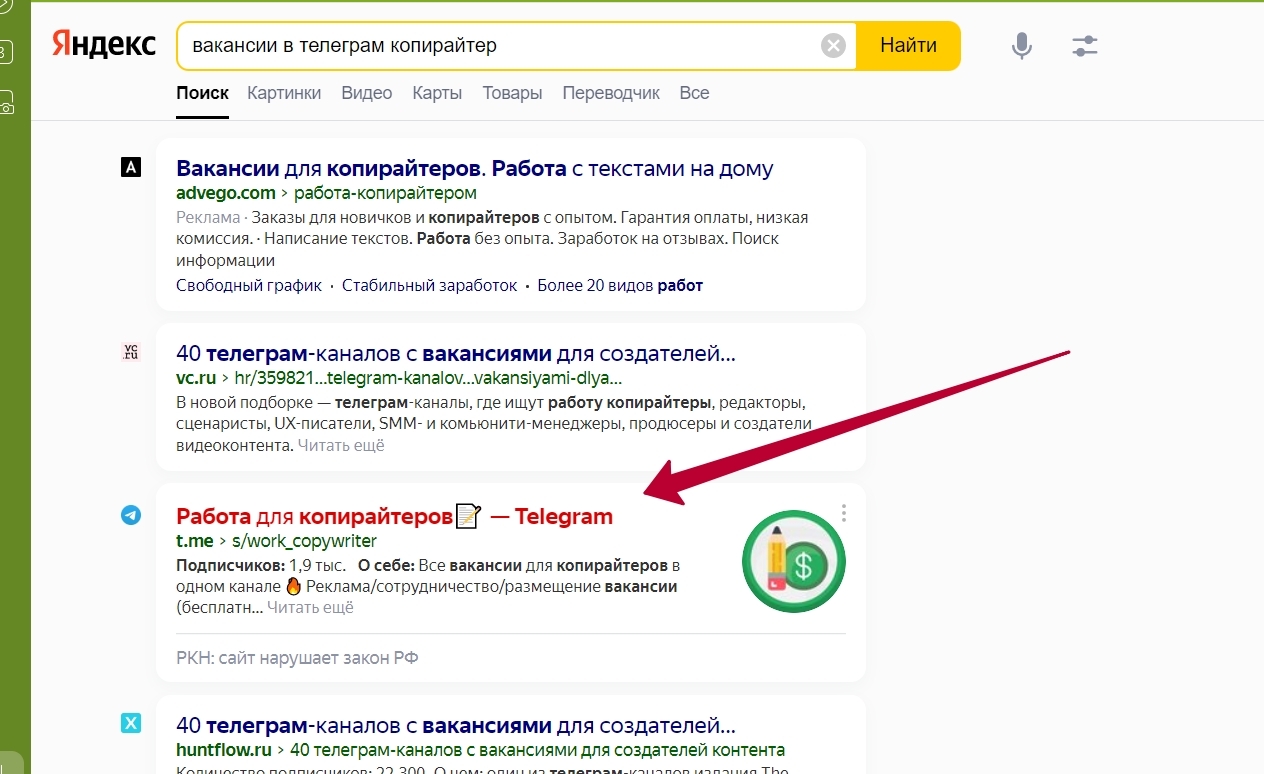
Task: Click the Telegram channel thumbnail with dollar sign
Action: (x=793, y=561)
